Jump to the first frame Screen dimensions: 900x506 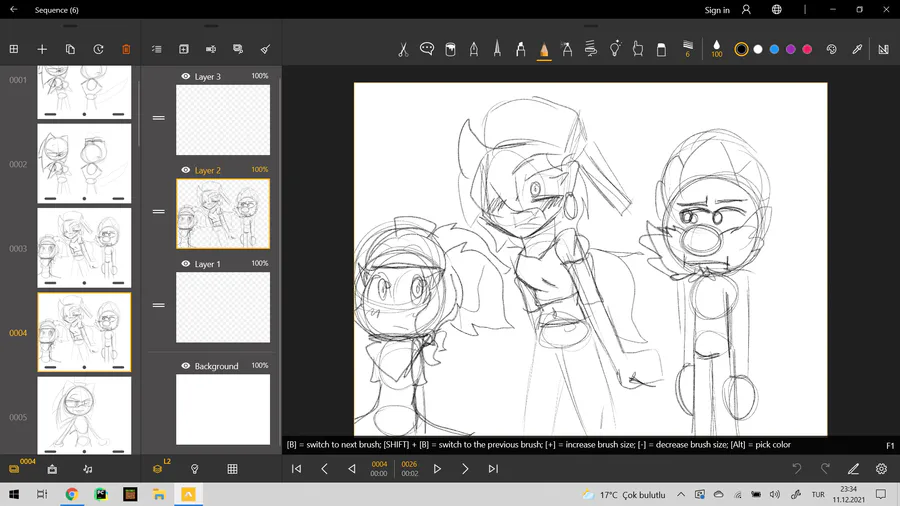296,469
